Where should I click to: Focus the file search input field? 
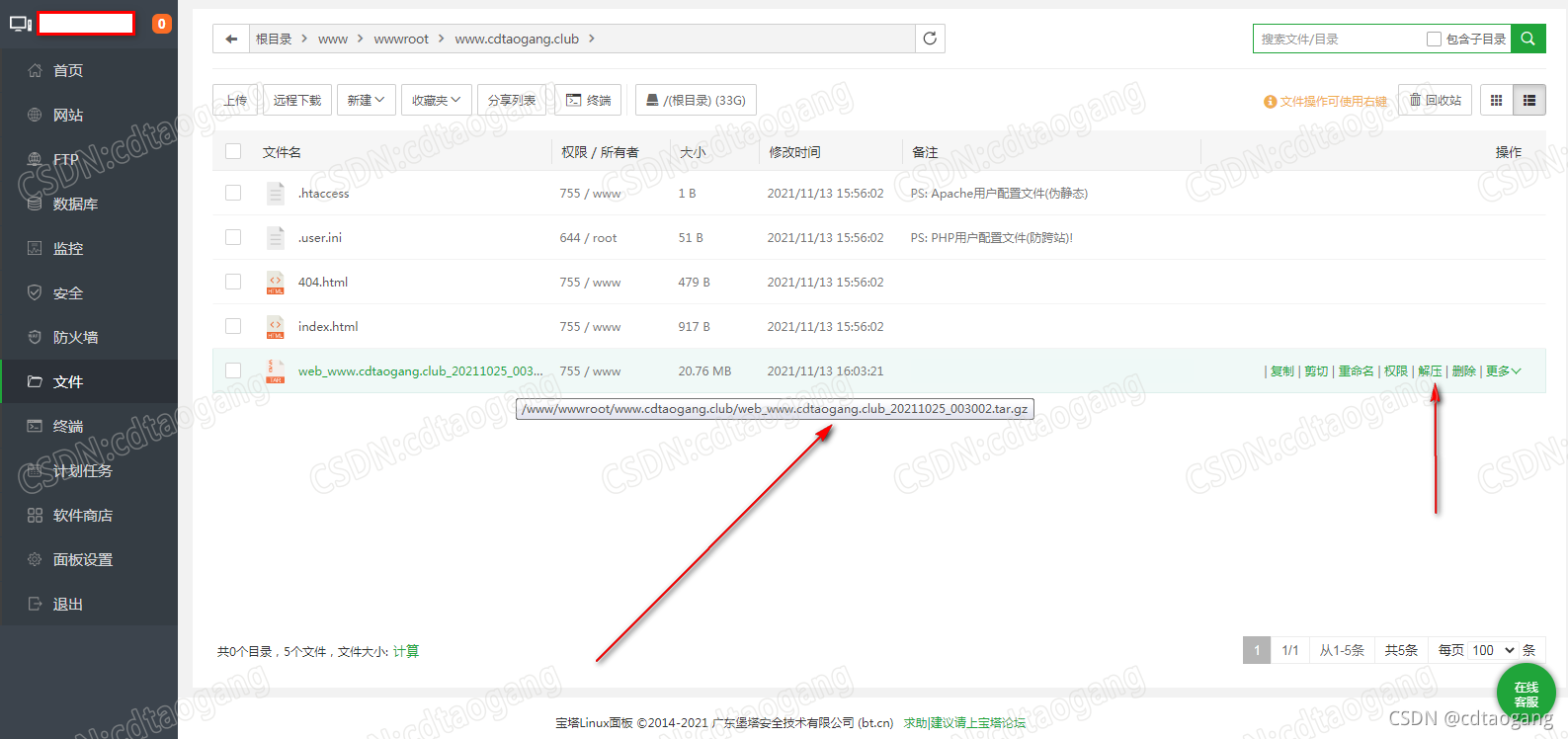(x=1339, y=39)
